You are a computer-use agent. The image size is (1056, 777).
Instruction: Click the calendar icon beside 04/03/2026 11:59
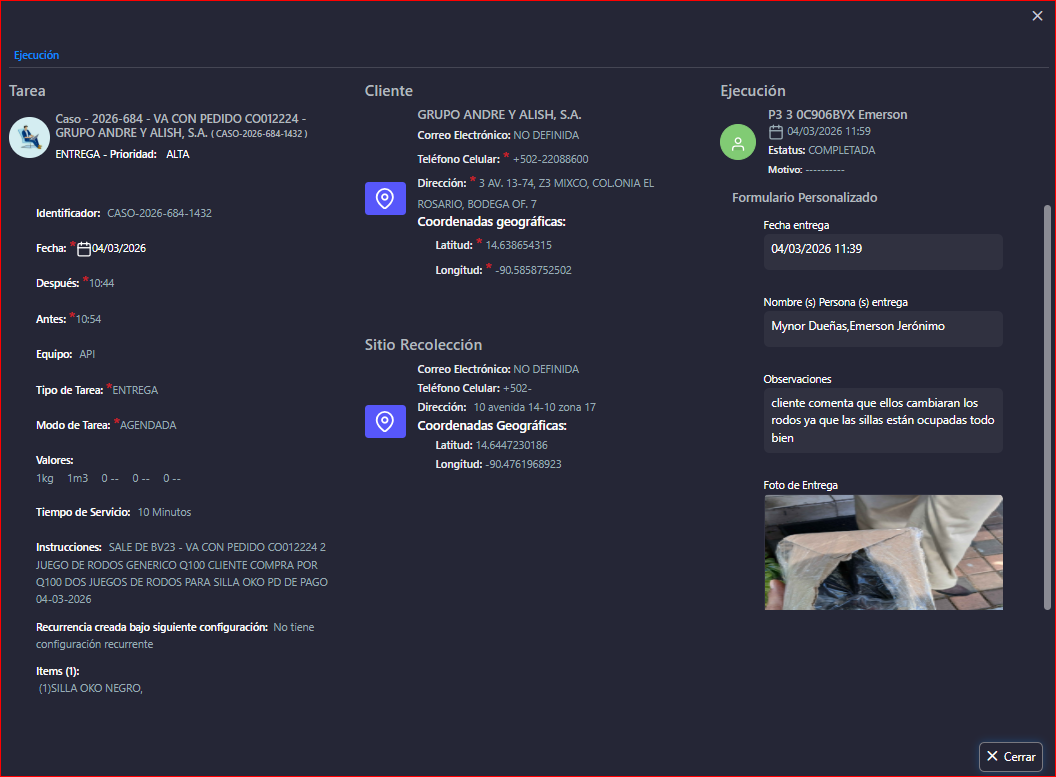776,132
